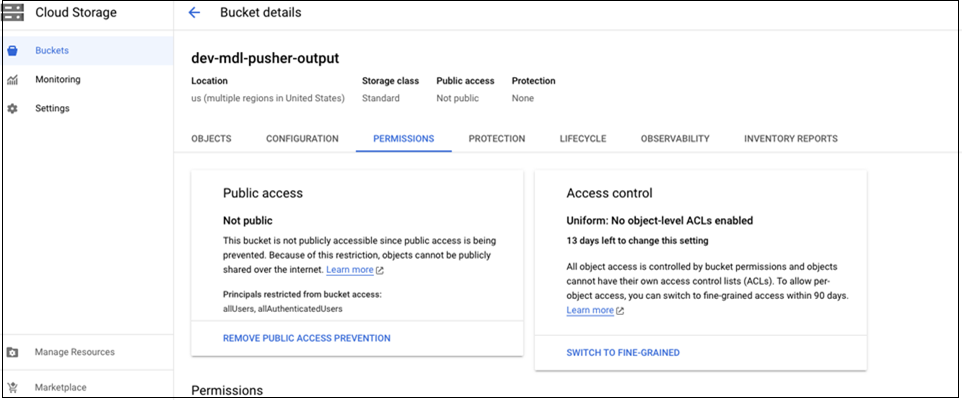The image size is (962, 400).
Task: Click the Storage class value Standard
Action: pos(380,98)
